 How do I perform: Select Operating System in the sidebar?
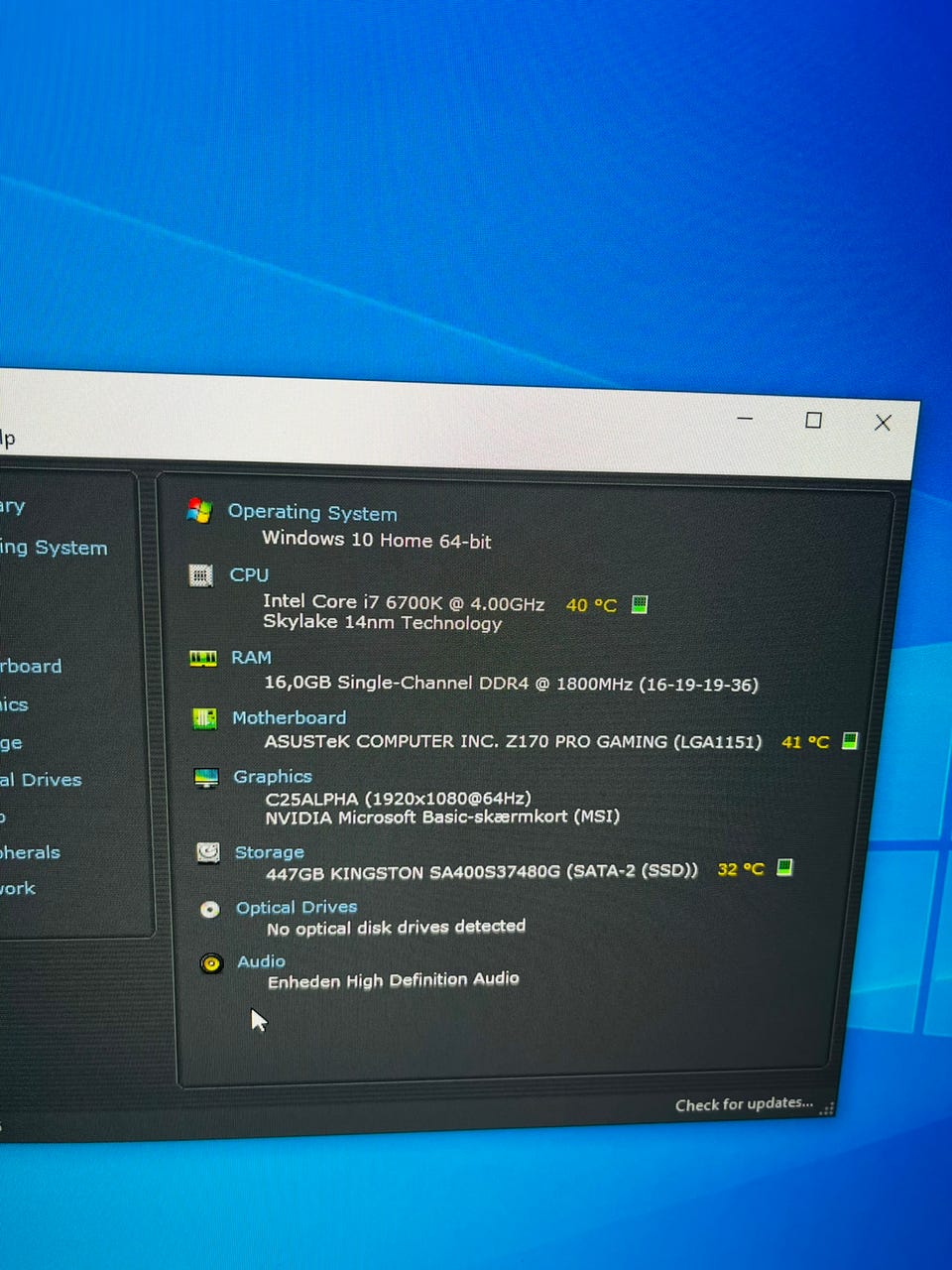(54, 547)
